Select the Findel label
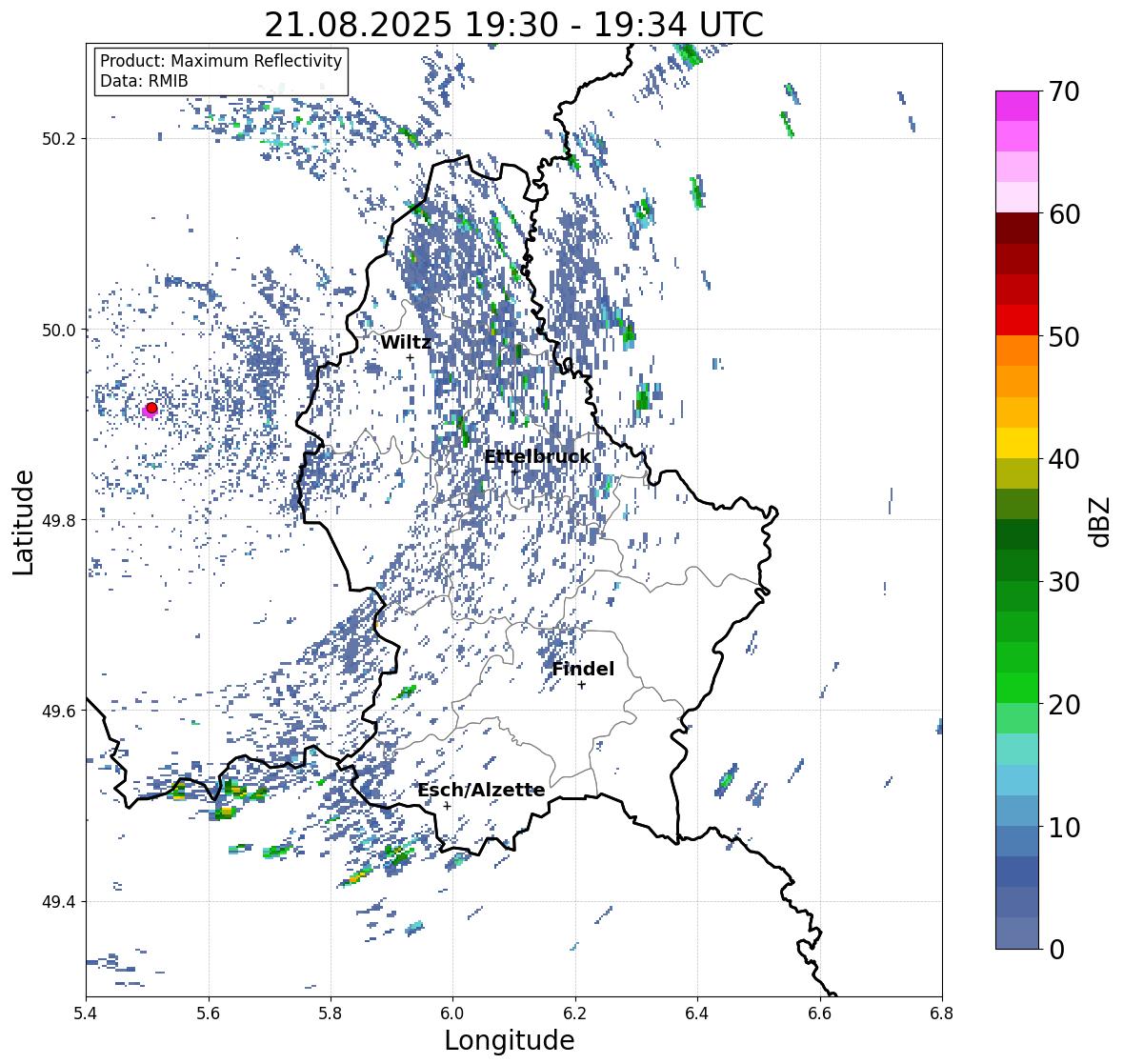The height and width of the screenshot is (1064, 1123). [583, 669]
